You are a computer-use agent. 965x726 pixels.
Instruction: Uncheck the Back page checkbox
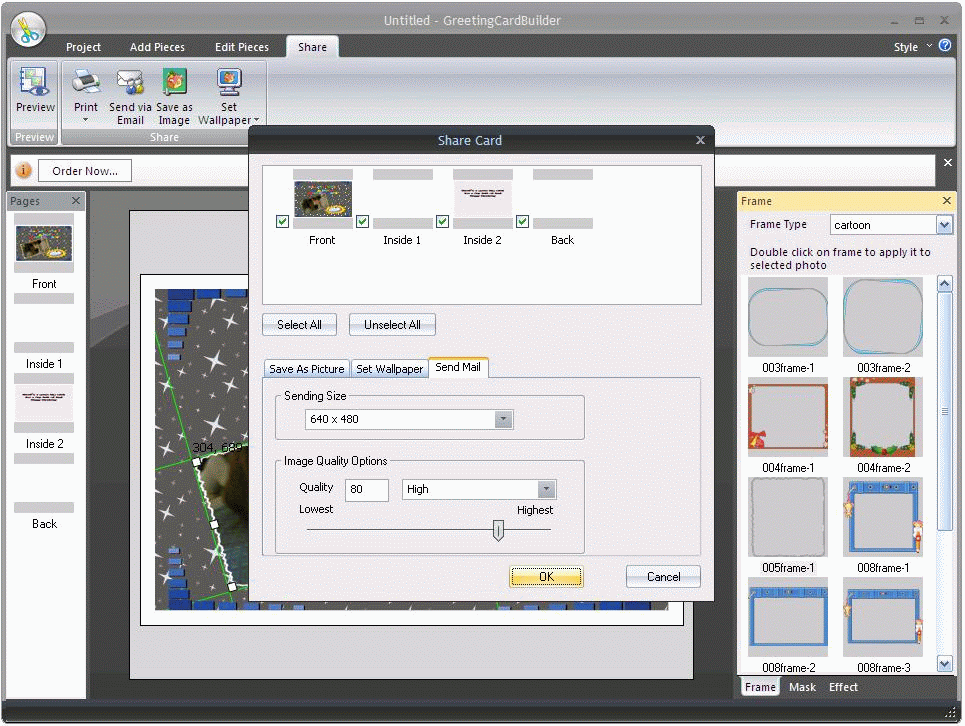[522, 221]
